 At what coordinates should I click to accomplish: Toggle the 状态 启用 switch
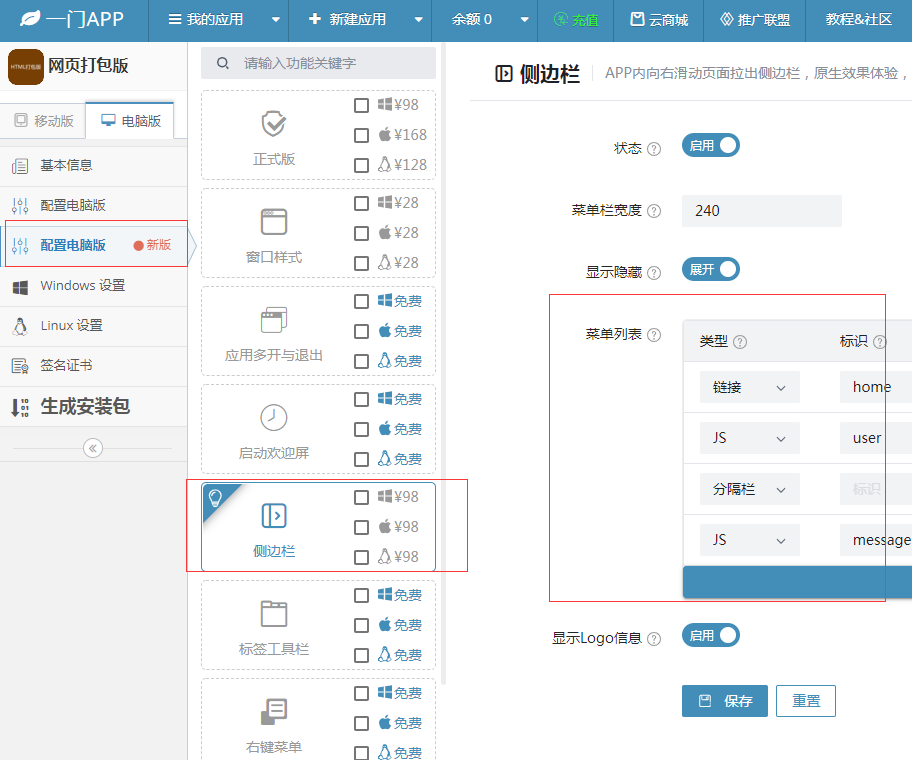(x=711, y=145)
